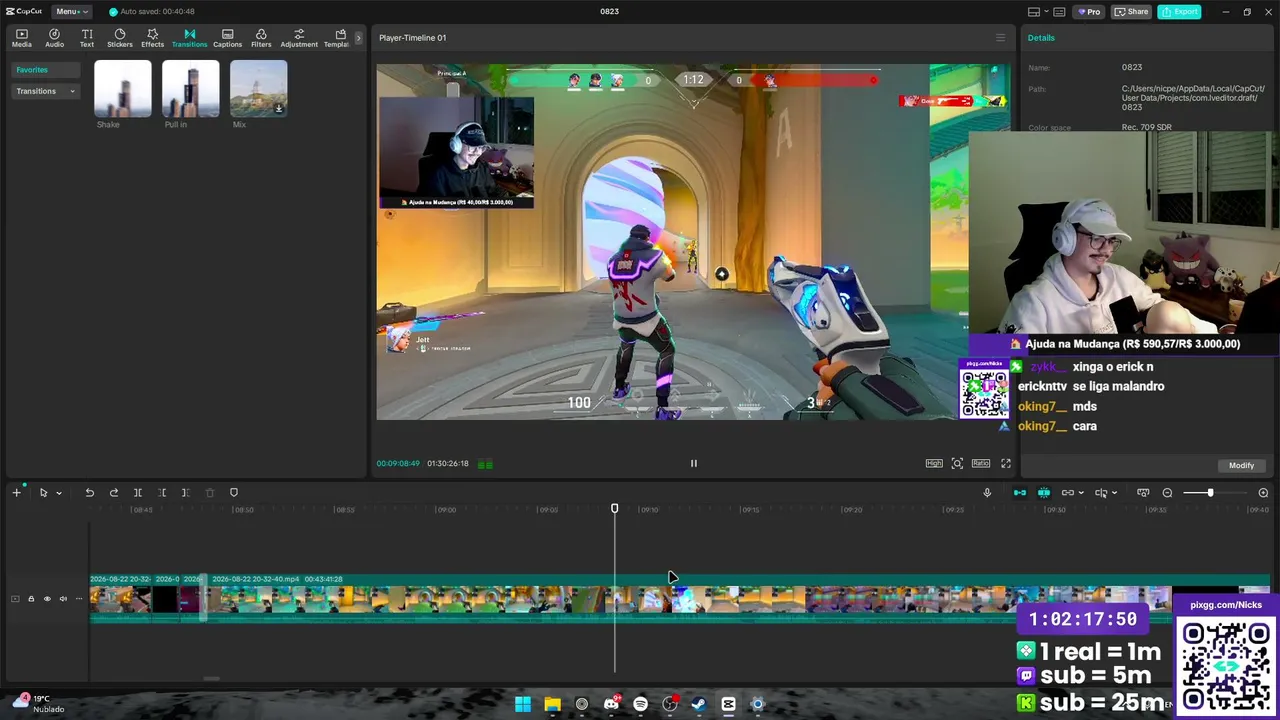Open Spotify from the taskbar
Viewport: 1280px width, 720px height.
tap(640, 704)
